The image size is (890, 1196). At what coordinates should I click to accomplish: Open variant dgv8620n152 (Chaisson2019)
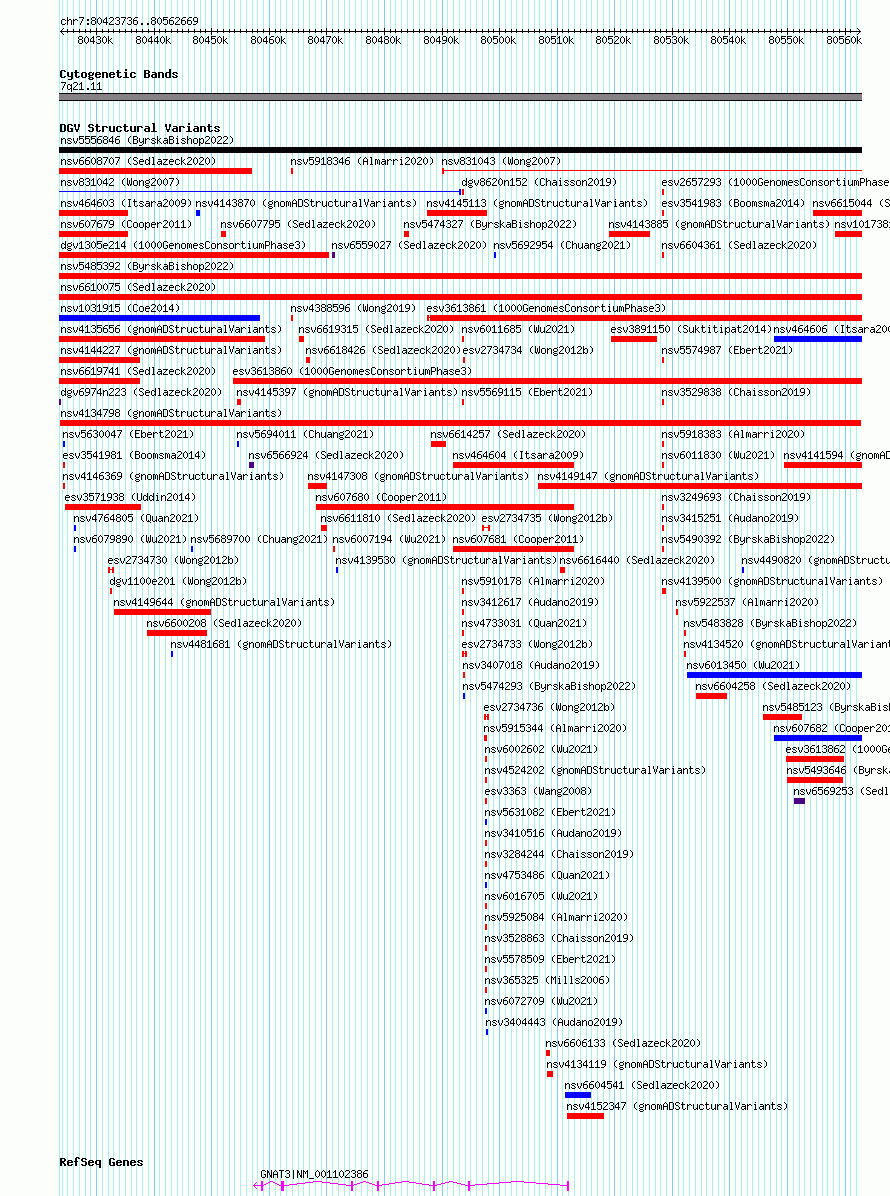point(539,182)
